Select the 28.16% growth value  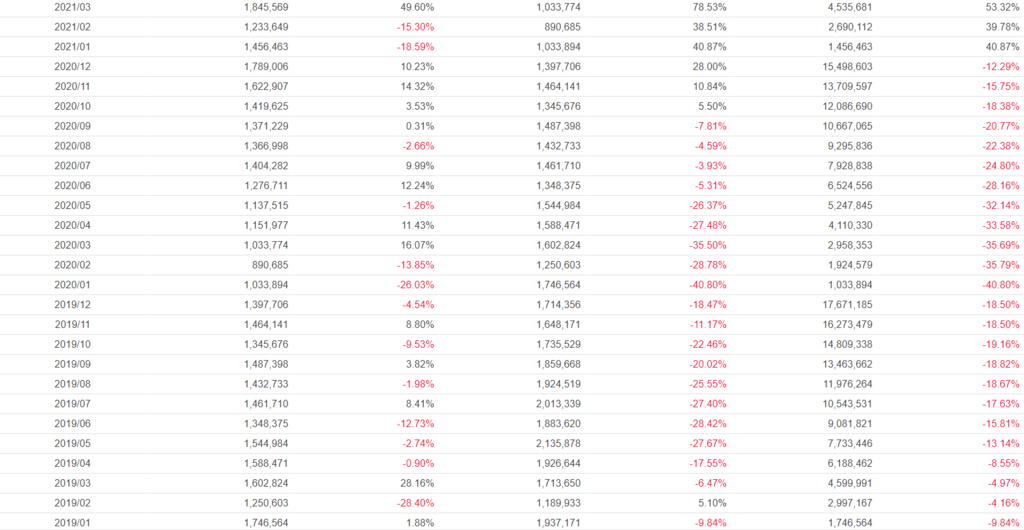point(417,483)
